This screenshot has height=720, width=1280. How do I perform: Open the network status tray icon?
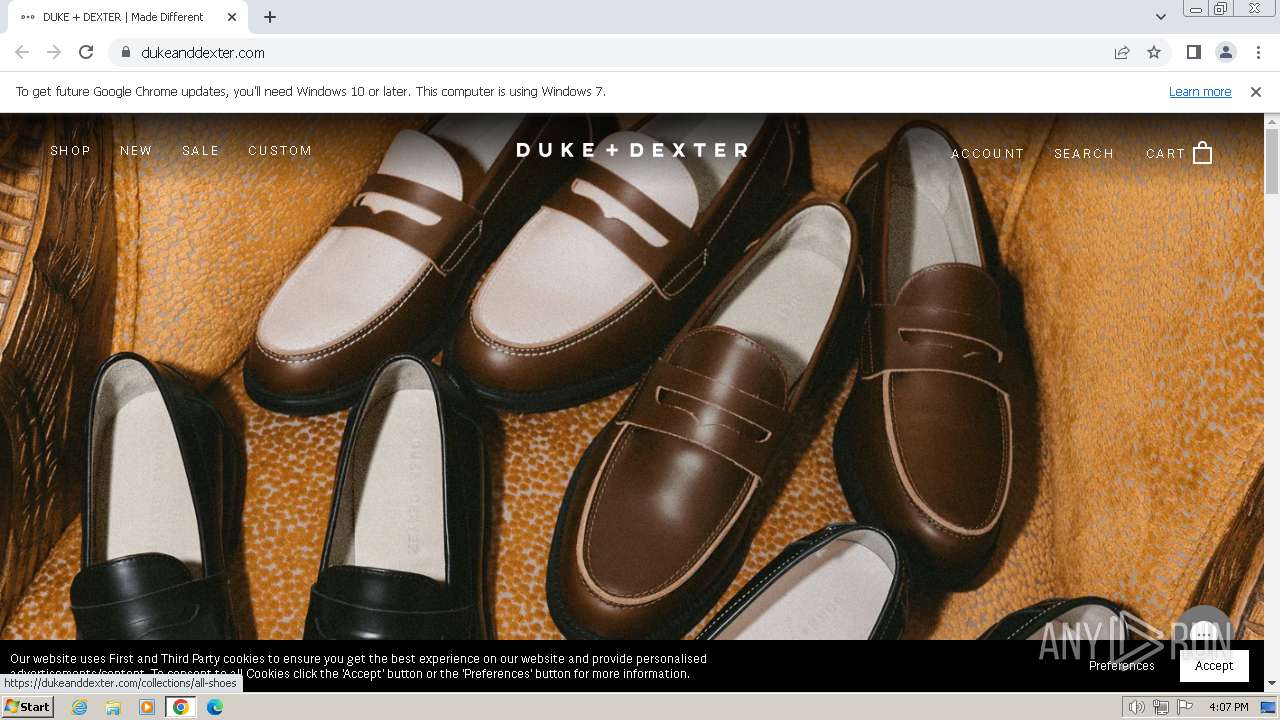click(x=1161, y=707)
